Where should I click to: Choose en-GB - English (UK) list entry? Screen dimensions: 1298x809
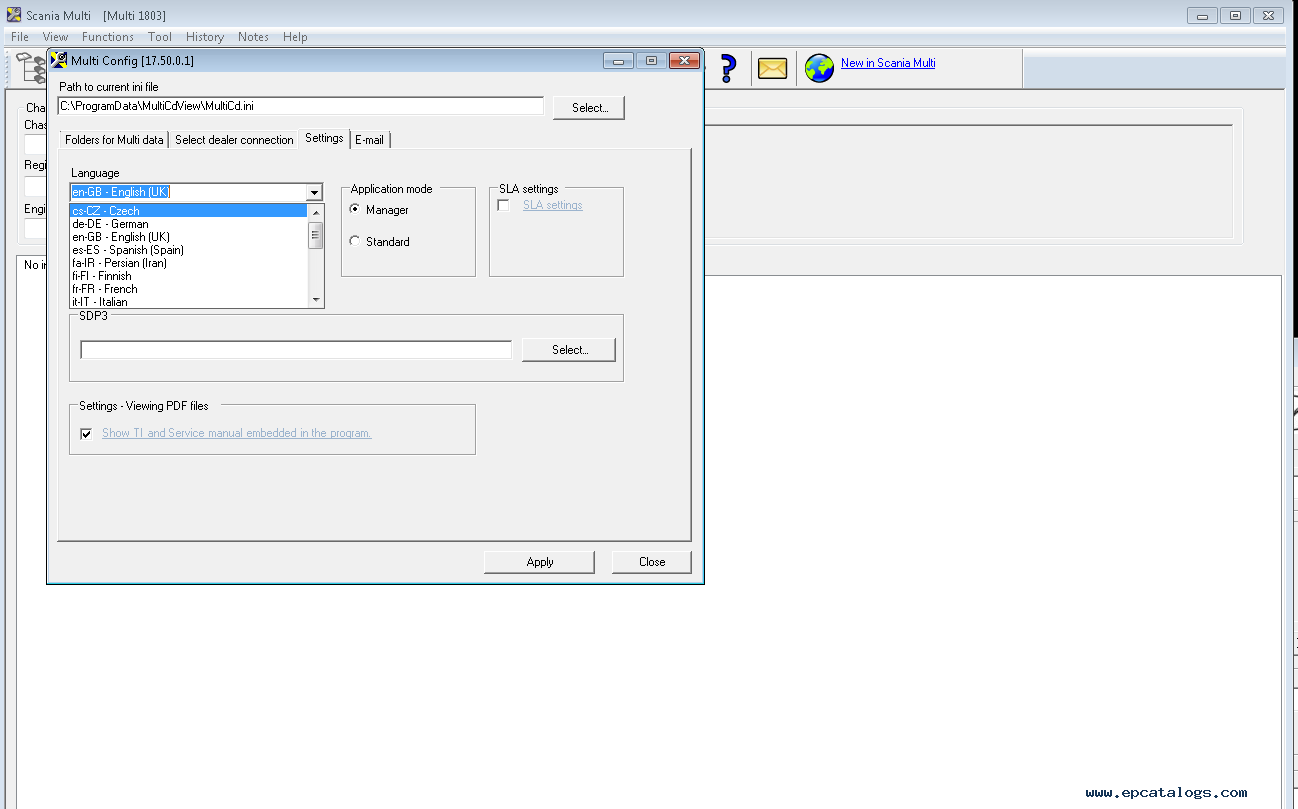coord(188,237)
